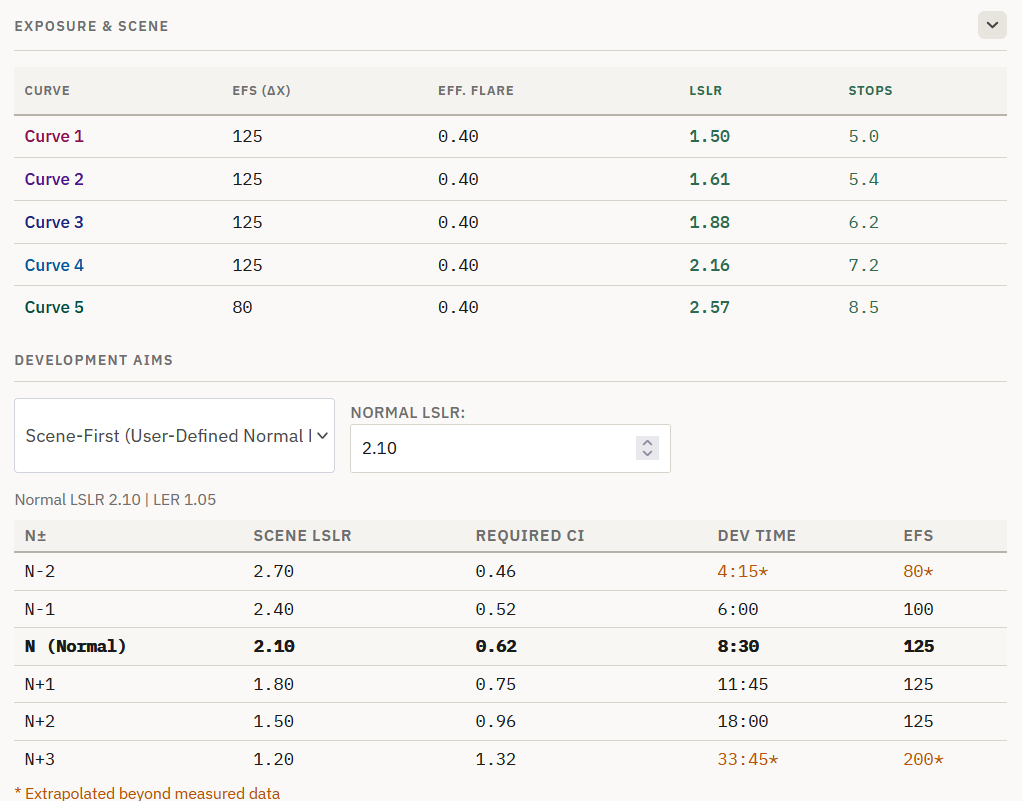Collapse the Exposure & Scene section
Screen dimensions: 1022x801
[x=991, y=25]
